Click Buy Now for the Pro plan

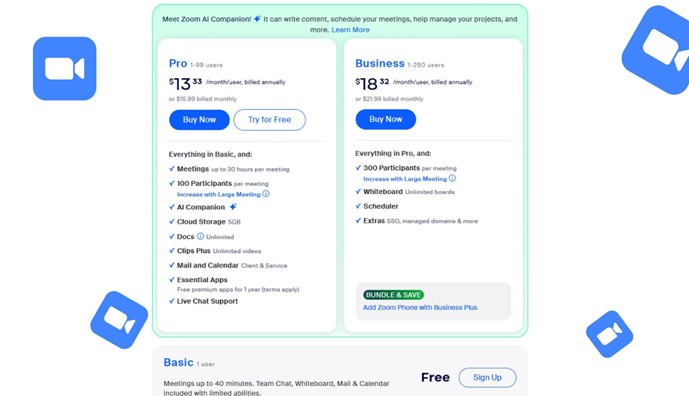point(199,120)
